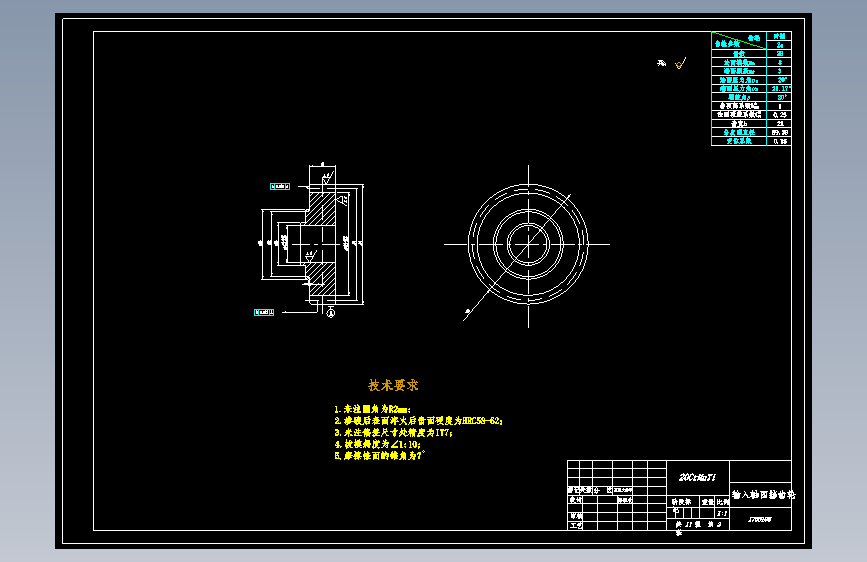Click the '20CrMnTi' material text in title block

click(697, 477)
